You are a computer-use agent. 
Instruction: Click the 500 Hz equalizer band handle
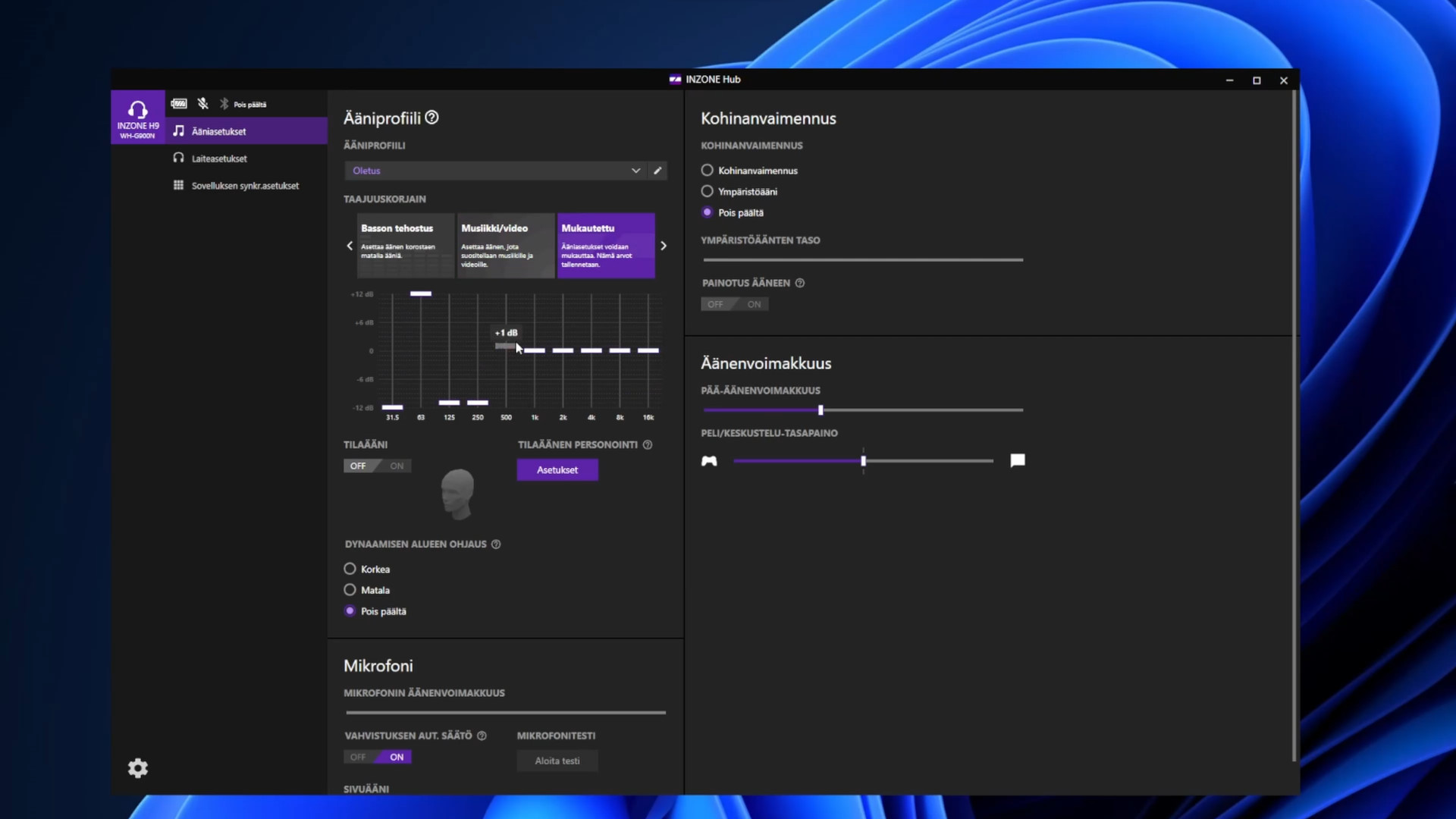506,346
